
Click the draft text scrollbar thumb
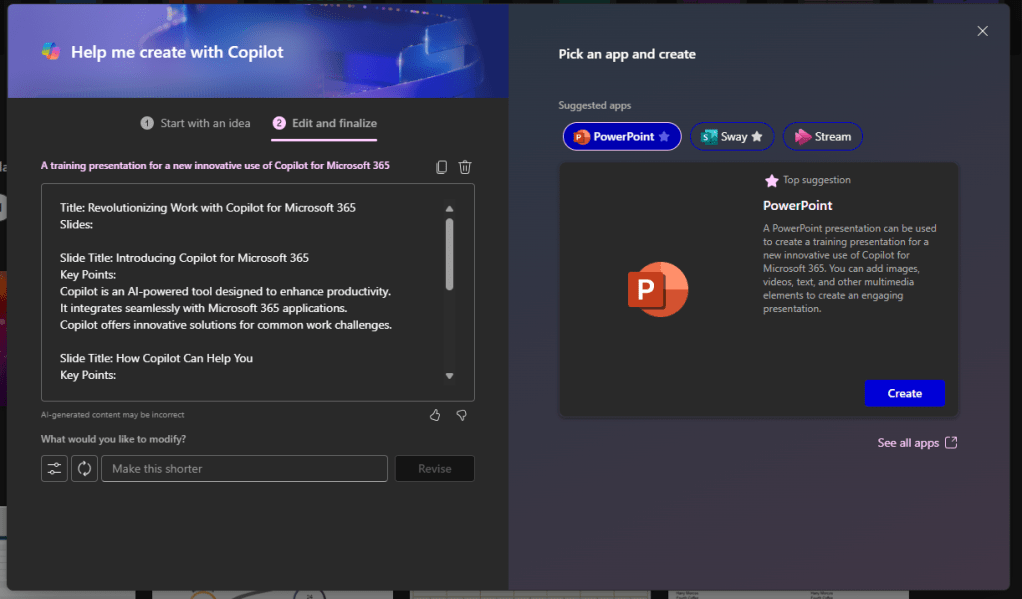[449, 253]
